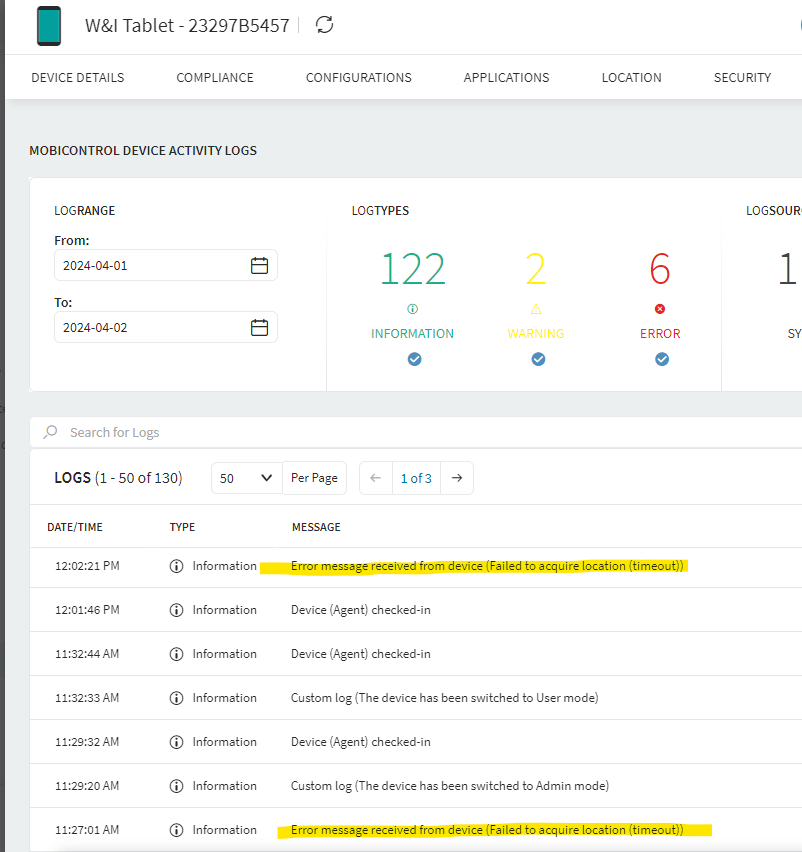Click the tablet device icon
The width and height of the screenshot is (802, 852).
[48, 26]
